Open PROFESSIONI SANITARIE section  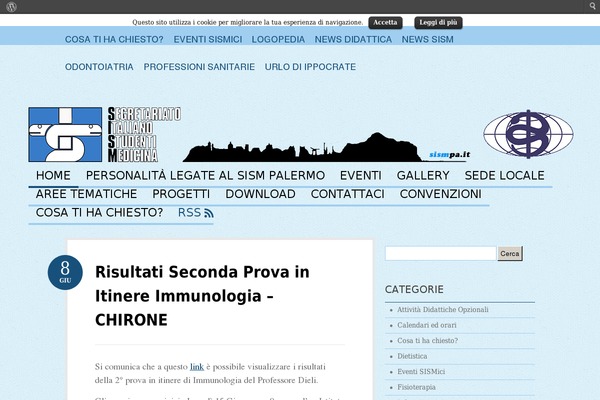[199, 67]
